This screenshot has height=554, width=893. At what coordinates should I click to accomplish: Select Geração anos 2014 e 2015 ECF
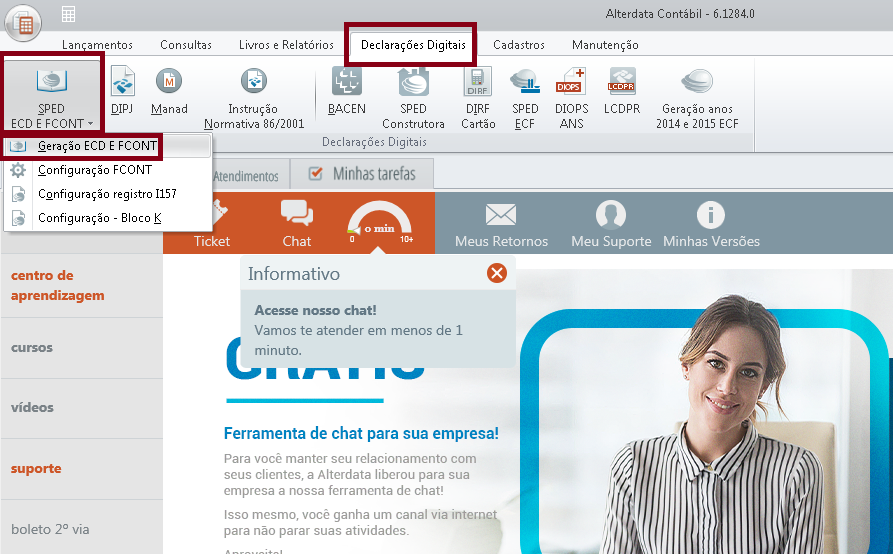(x=697, y=97)
